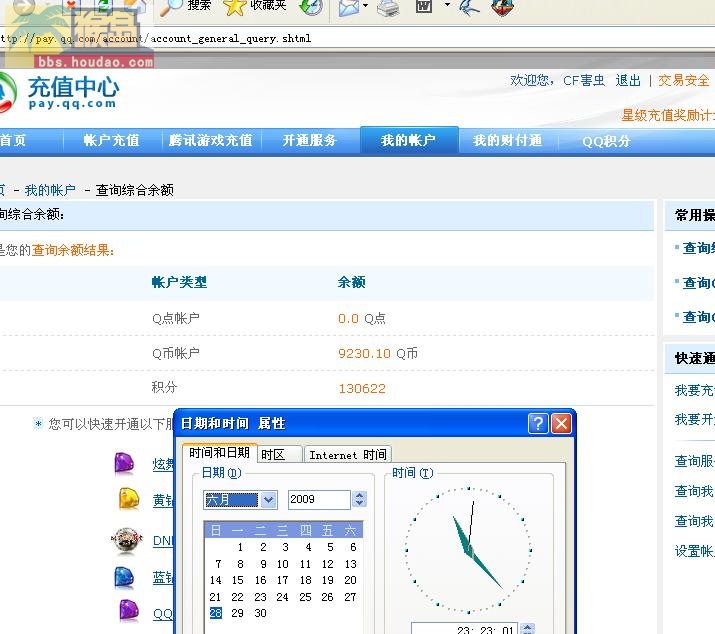Increase the year with the up spinner arrow
This screenshot has height=634, width=715.
pyautogui.click(x=359, y=495)
